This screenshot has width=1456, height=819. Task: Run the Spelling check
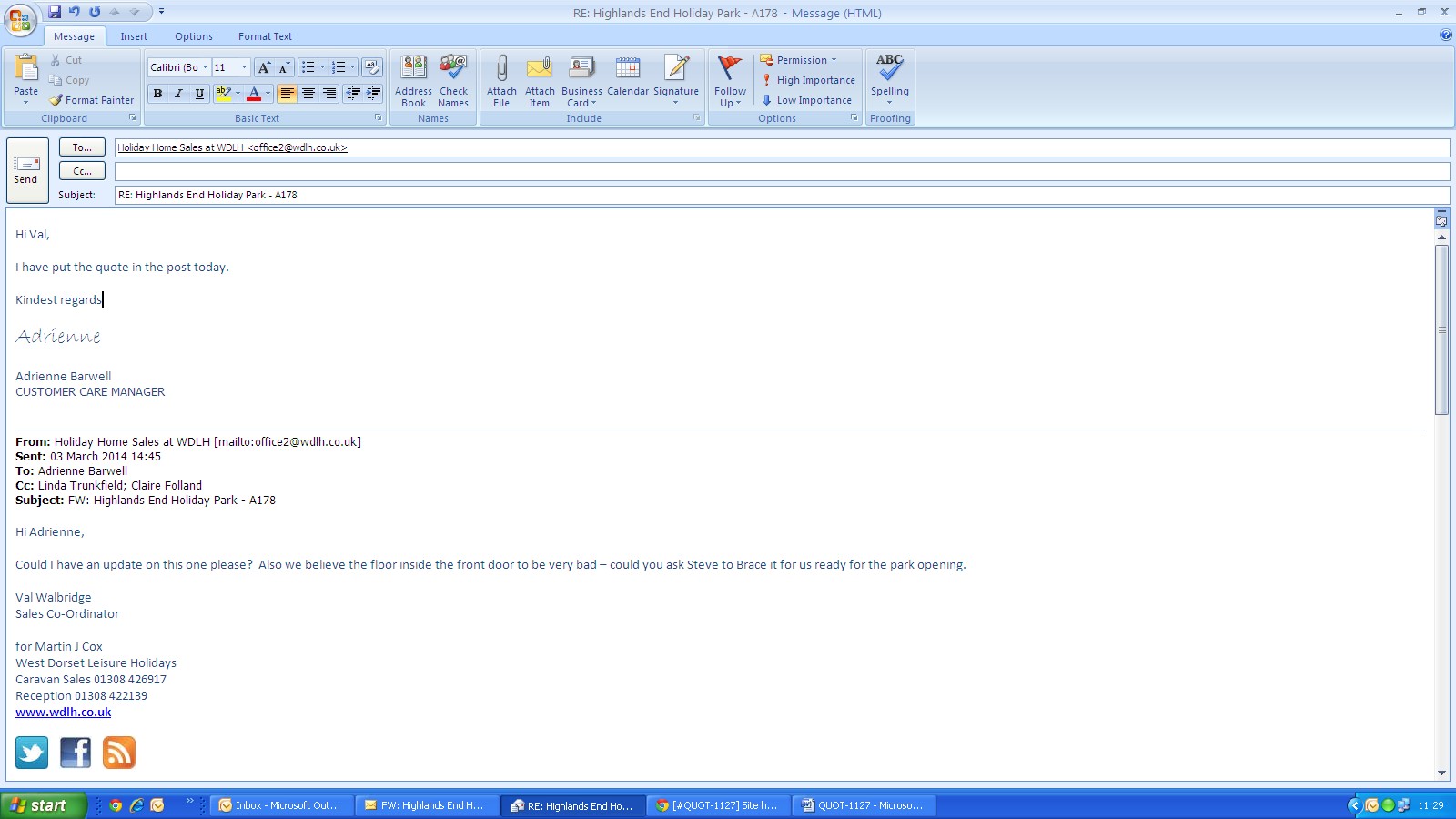pyautogui.click(x=889, y=69)
